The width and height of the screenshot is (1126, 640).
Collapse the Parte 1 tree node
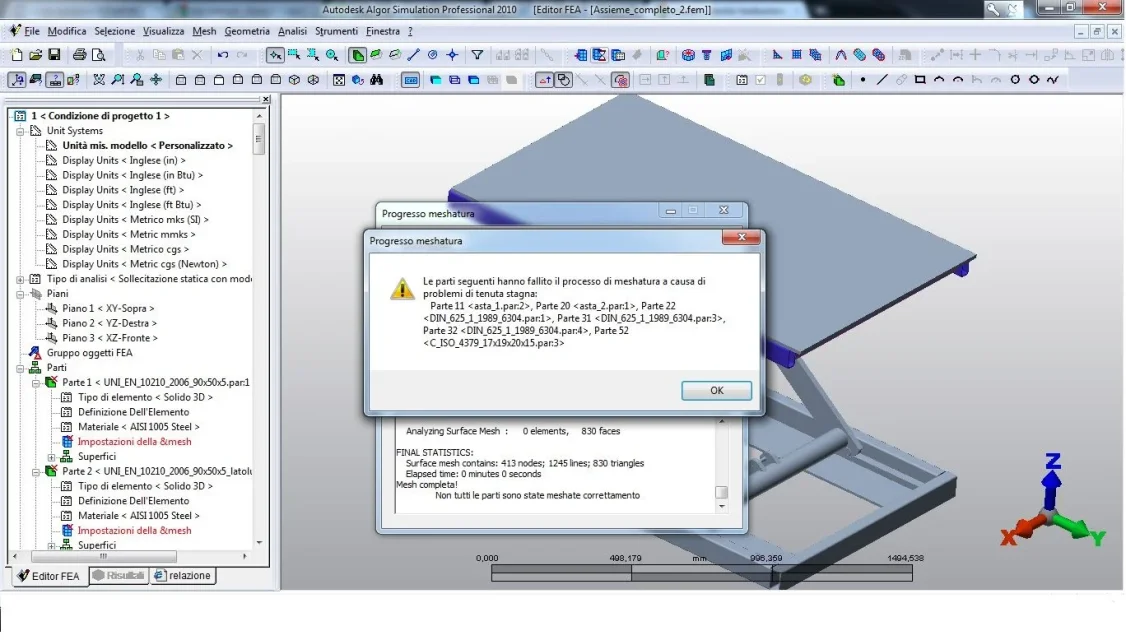[x=36, y=383]
